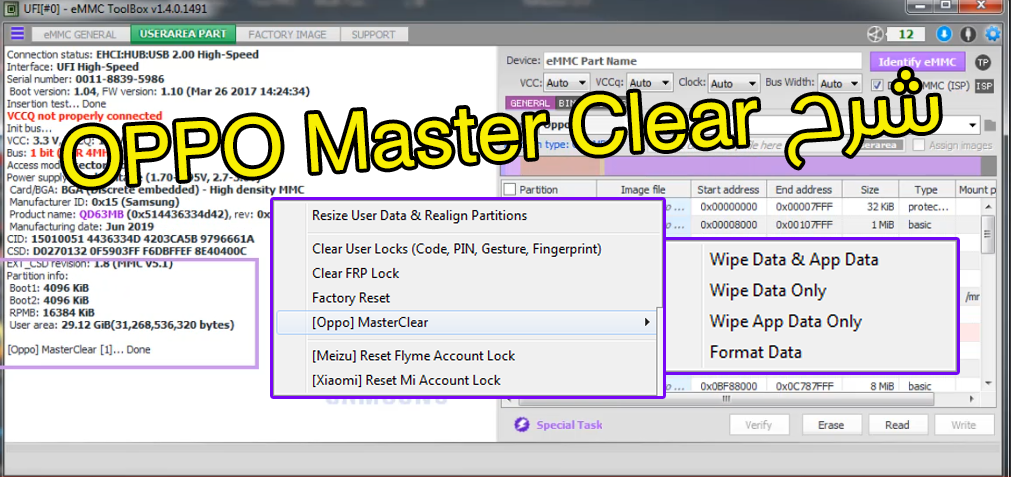Switch to USERAREA PART tab
The height and width of the screenshot is (477, 1011).
tap(183, 34)
